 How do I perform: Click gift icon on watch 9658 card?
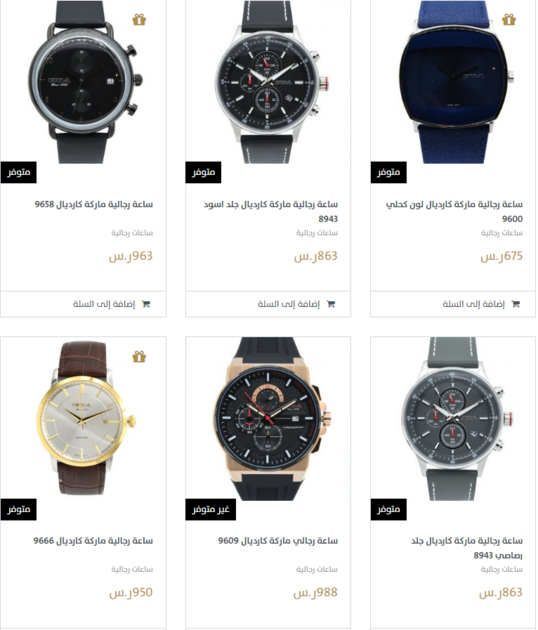tap(139, 20)
